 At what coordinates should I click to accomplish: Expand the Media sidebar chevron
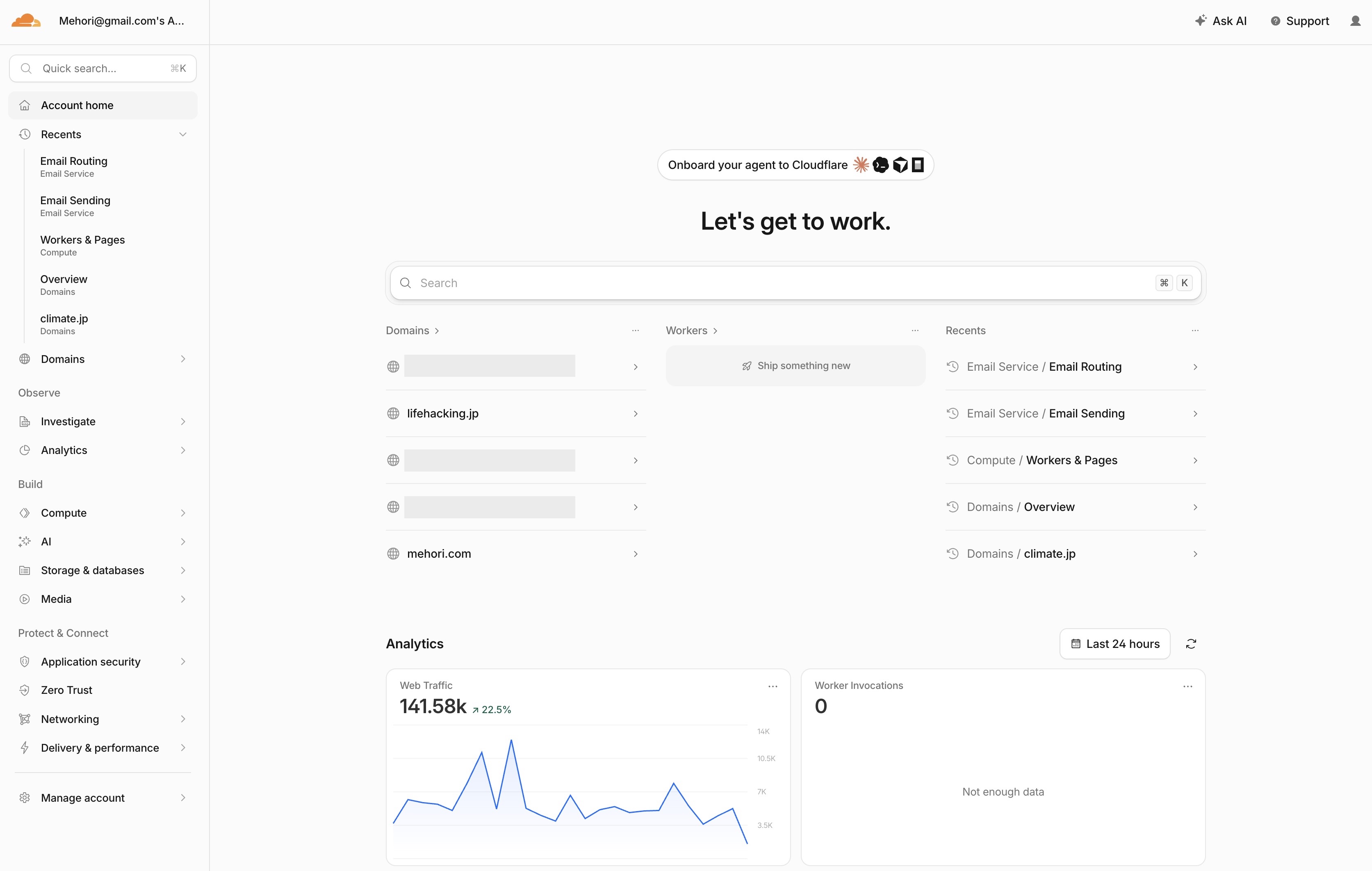(183, 599)
